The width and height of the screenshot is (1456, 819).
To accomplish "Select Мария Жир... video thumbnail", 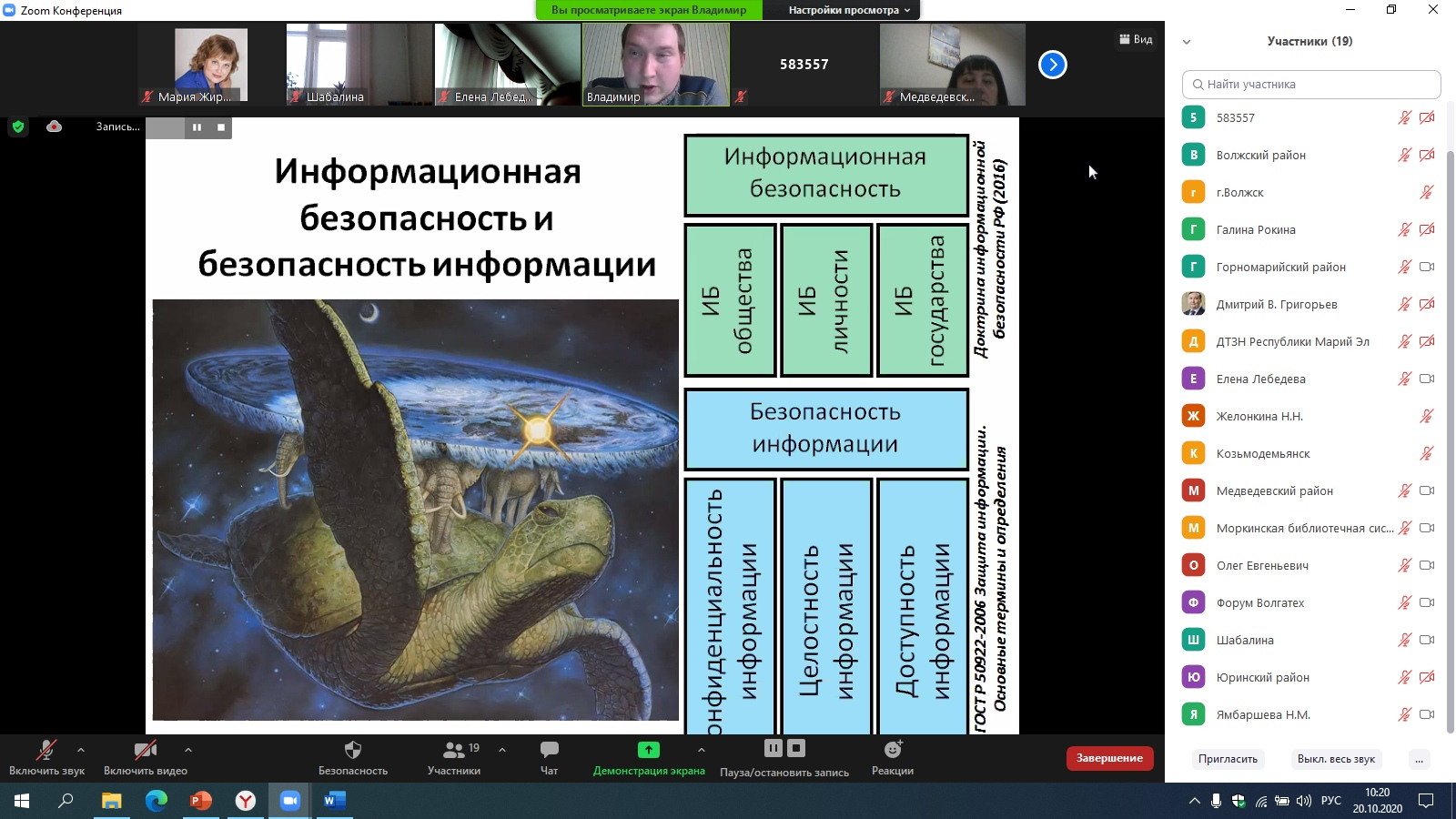I will [210, 65].
